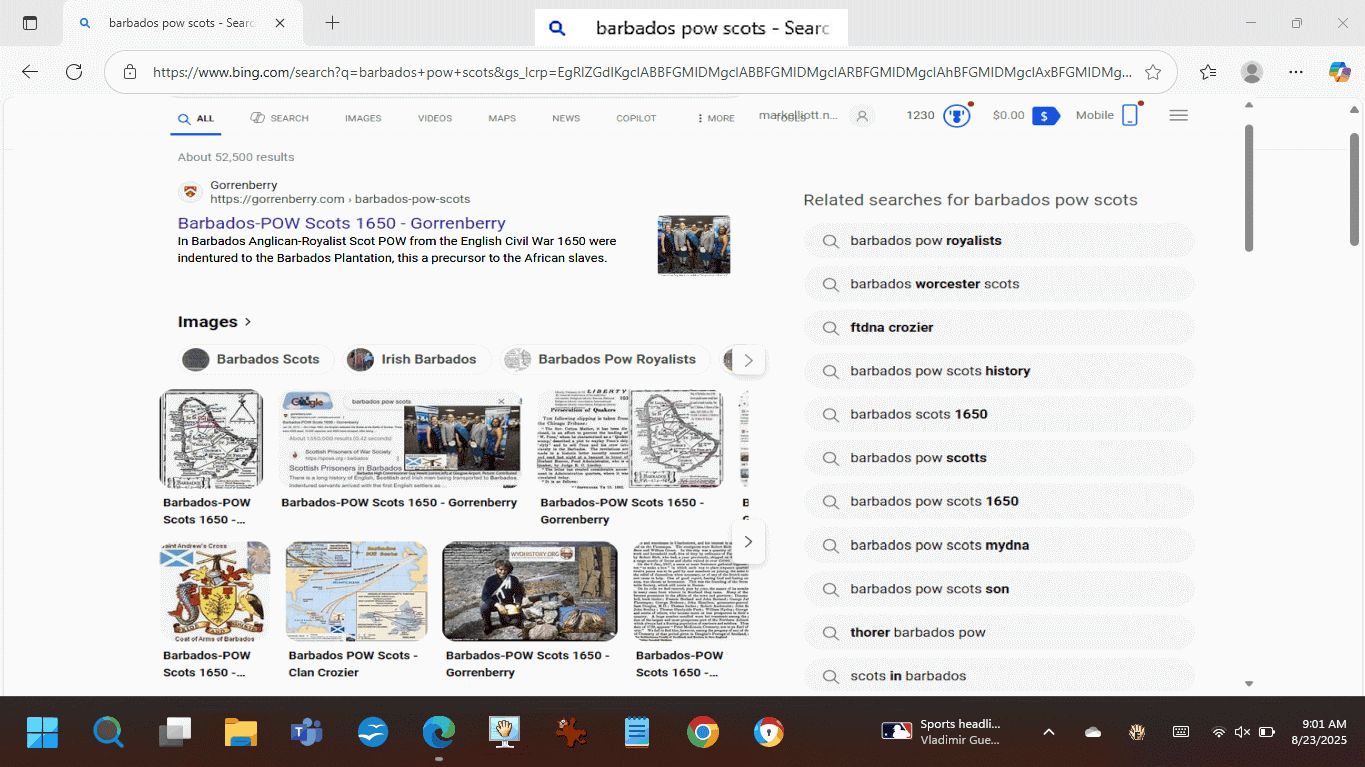Open Microsoft Rewards trophy icon
Screen dimensions: 1365x767
[x=957, y=116]
